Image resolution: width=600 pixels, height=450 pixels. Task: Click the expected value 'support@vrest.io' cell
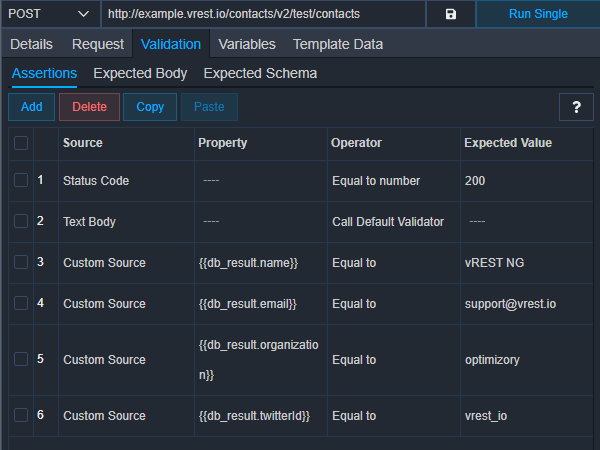[527, 304]
